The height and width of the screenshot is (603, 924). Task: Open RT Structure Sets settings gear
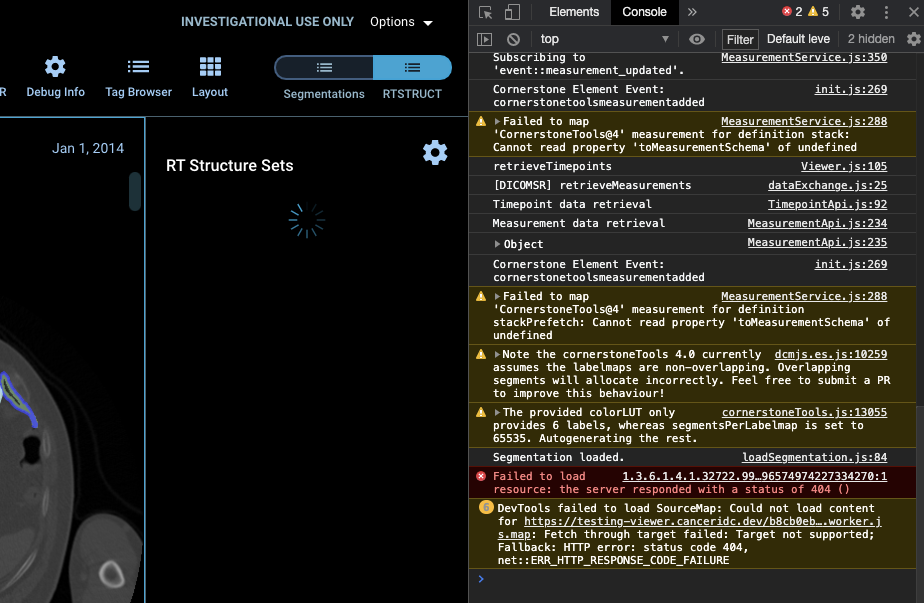click(x=435, y=153)
